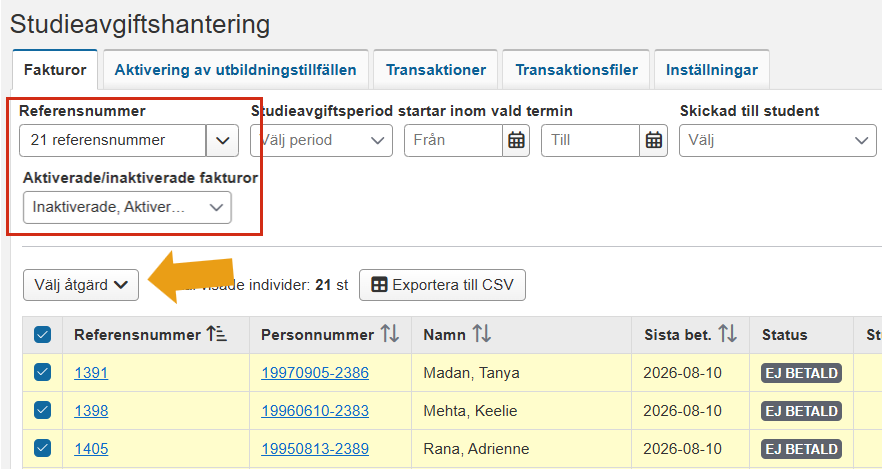Uncheck the row for Rana, Adrienne
882x469 pixels.
tap(43, 448)
